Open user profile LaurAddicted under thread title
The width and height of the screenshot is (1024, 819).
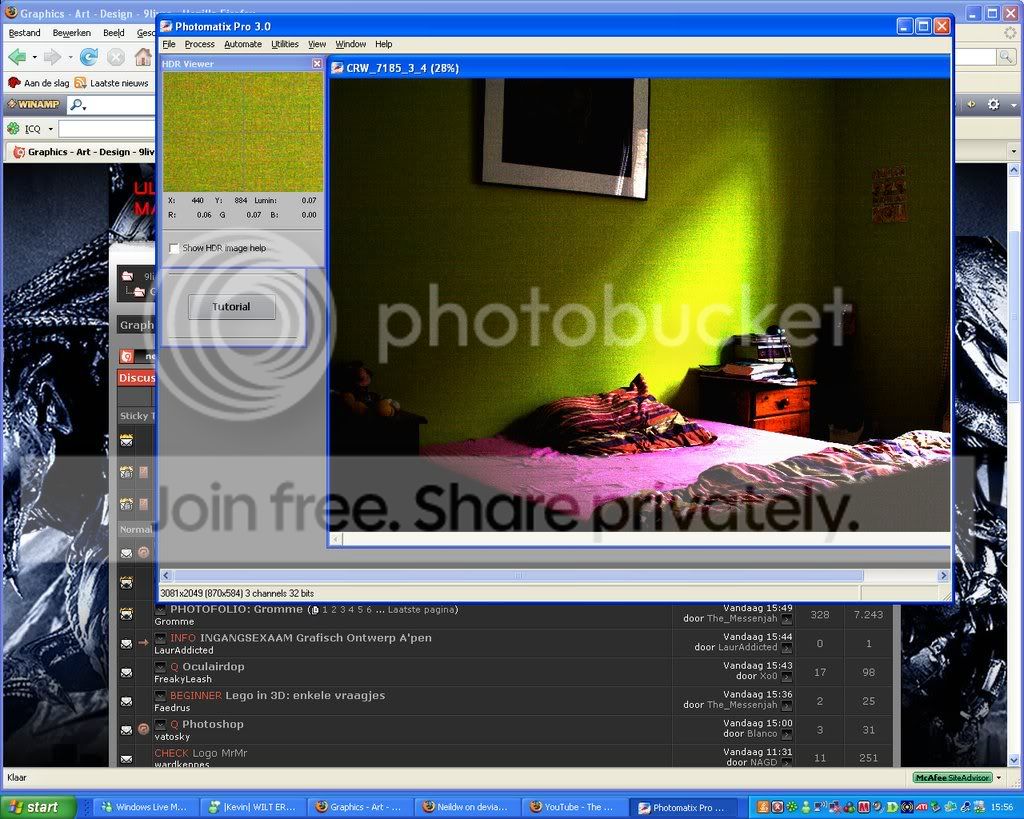pyautogui.click(x=184, y=650)
